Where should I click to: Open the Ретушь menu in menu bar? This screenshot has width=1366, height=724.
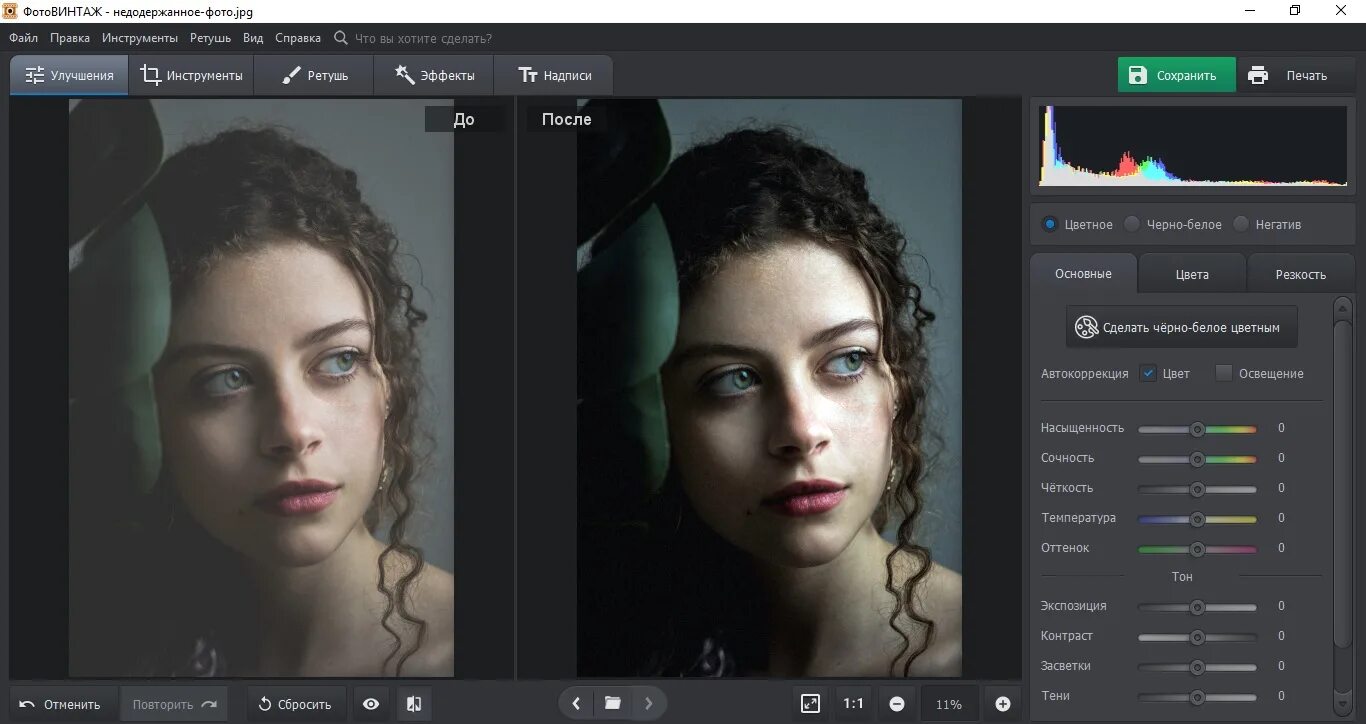(x=210, y=38)
